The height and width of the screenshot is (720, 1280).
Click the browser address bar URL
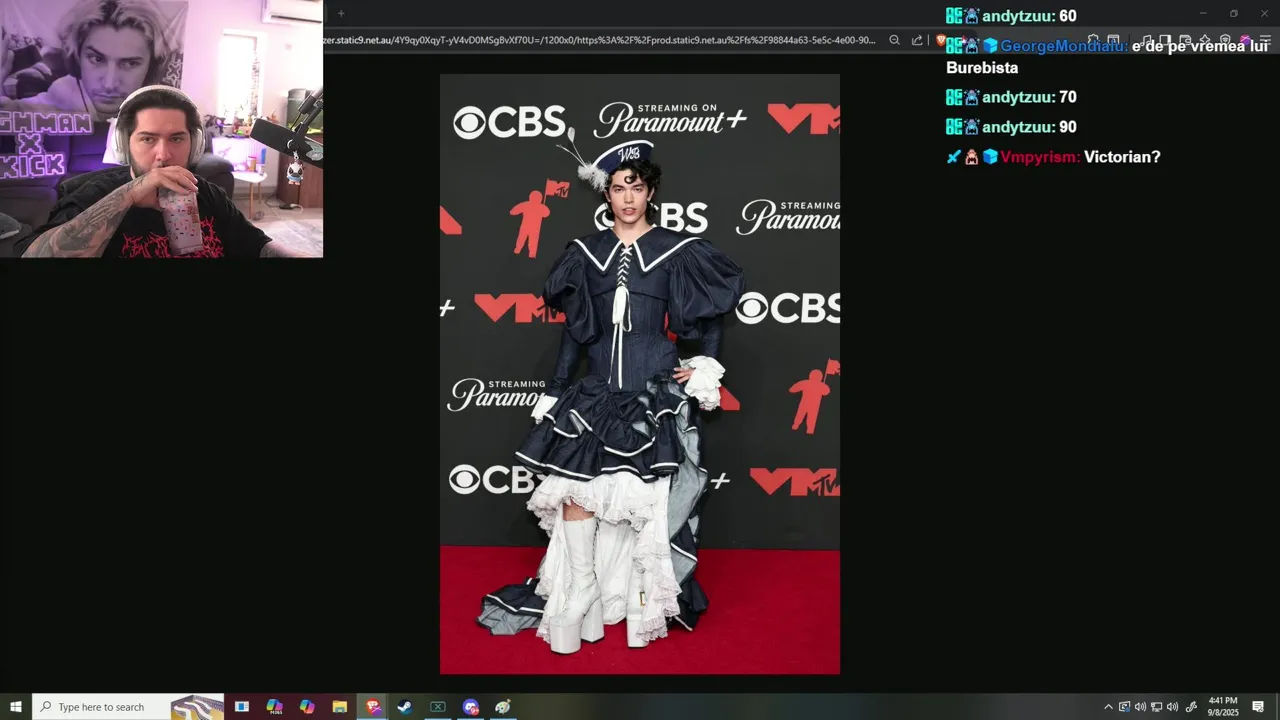(x=599, y=40)
